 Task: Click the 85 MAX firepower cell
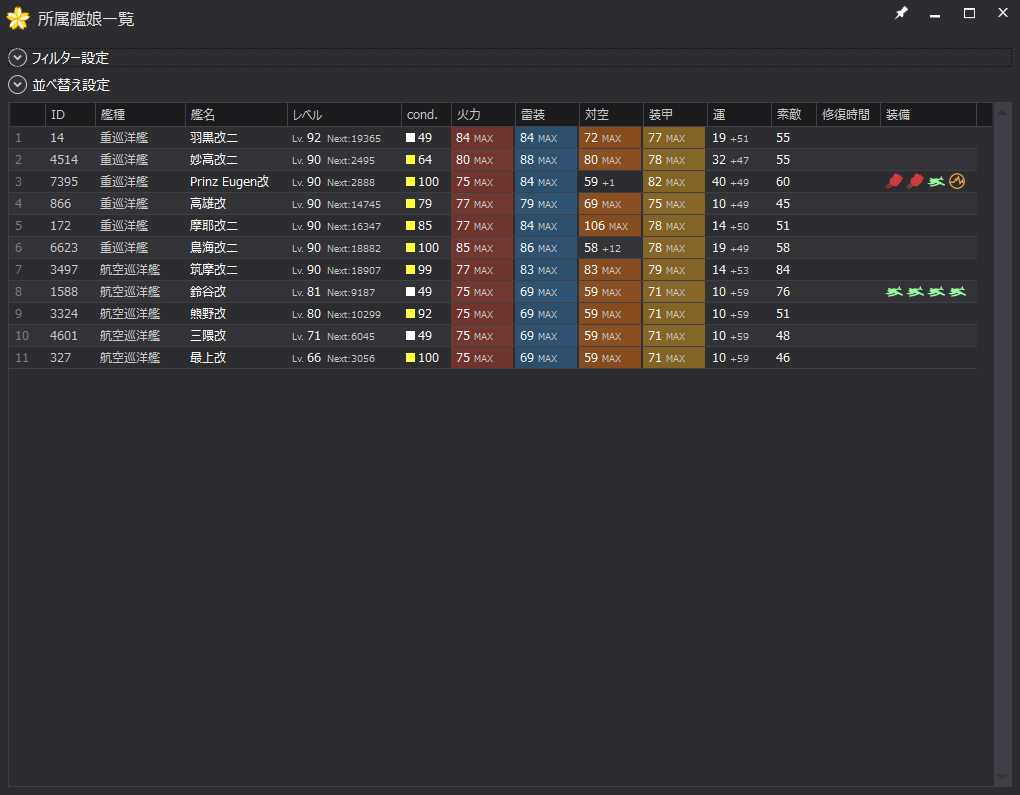pos(483,248)
